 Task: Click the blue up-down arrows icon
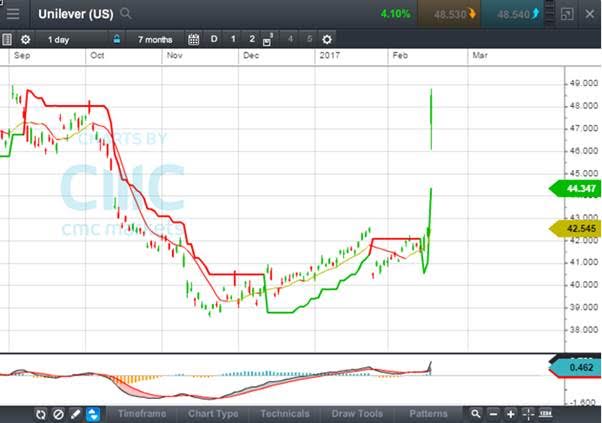(93, 414)
